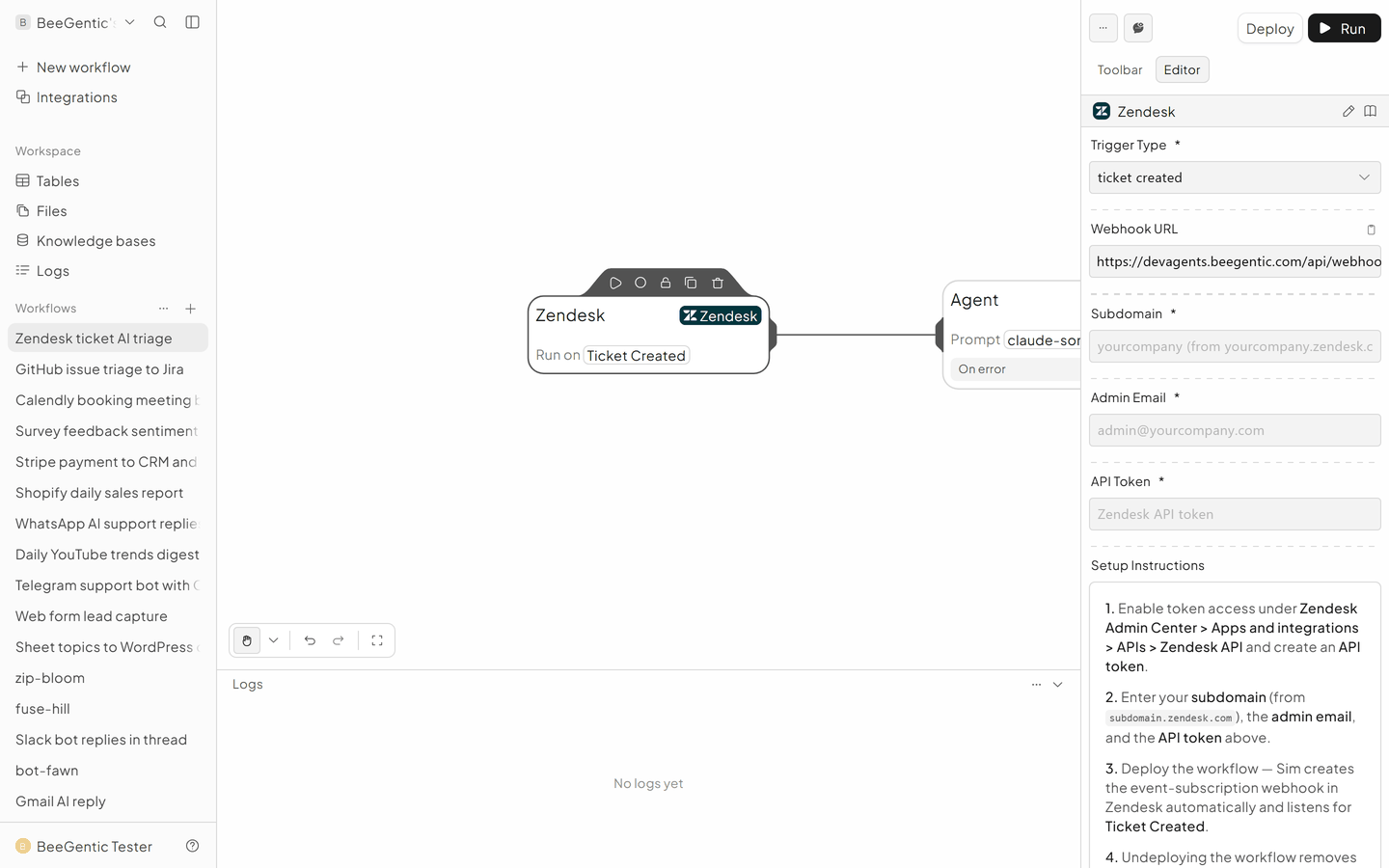This screenshot has width=1389, height=868.
Task: Select Sheet topics to WordPress workflow
Action: 108,647
